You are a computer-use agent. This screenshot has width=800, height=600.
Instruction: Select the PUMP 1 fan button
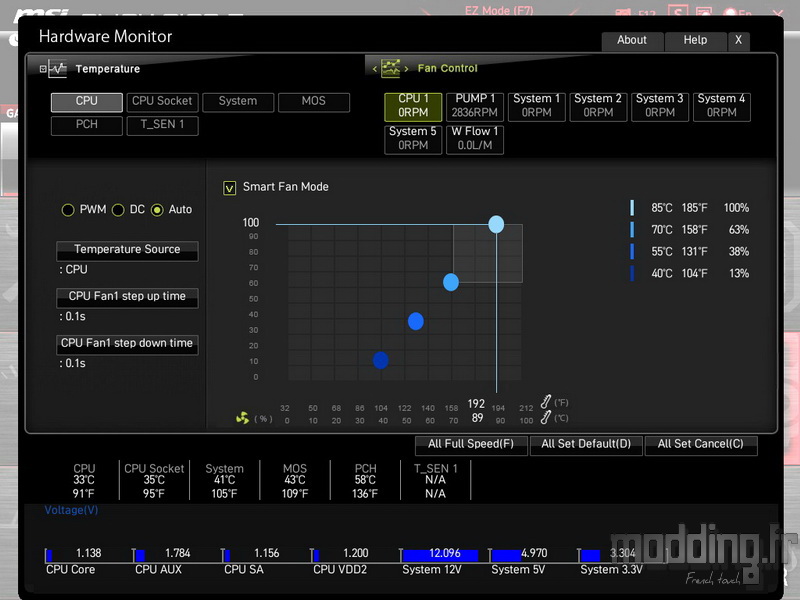[x=475, y=106]
